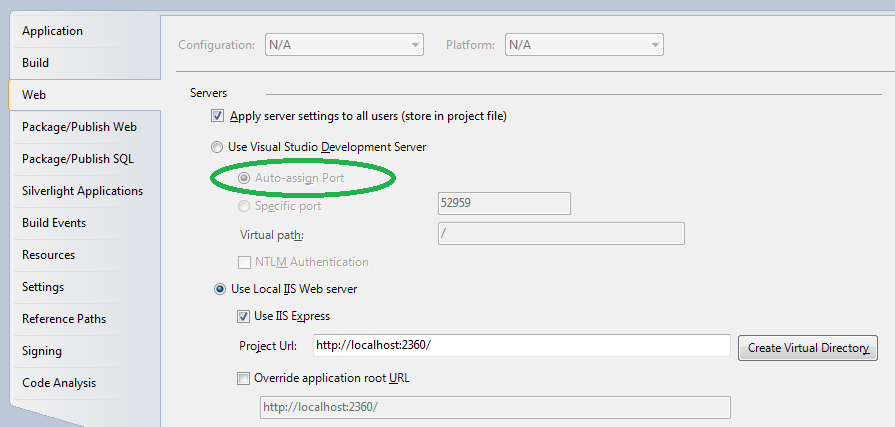Select the Reference Paths tab
895x427 pixels.
[64, 319]
